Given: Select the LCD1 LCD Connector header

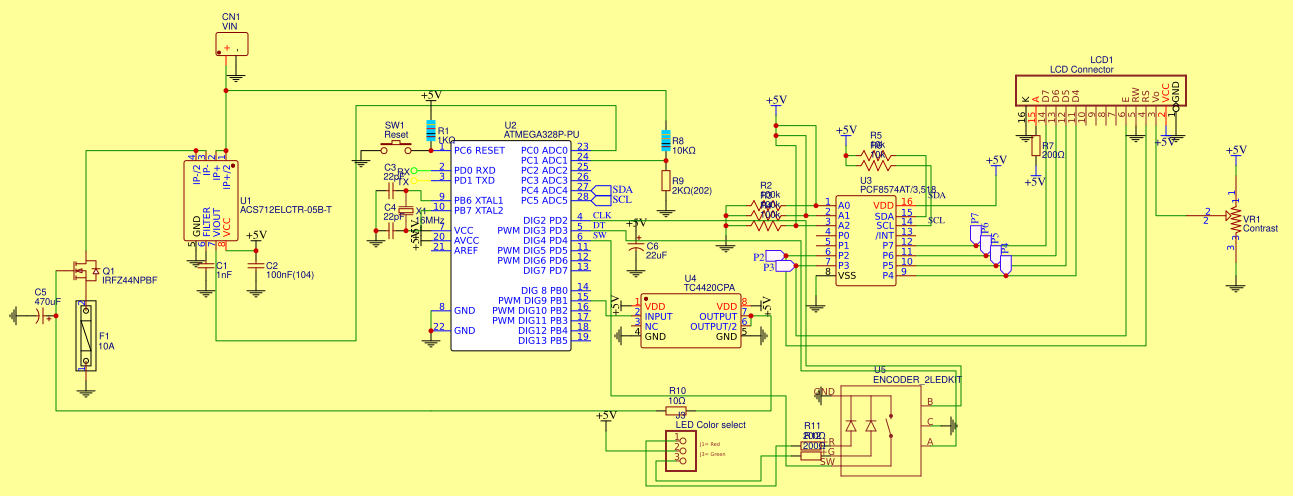Looking at the screenshot, I should point(1100,93).
